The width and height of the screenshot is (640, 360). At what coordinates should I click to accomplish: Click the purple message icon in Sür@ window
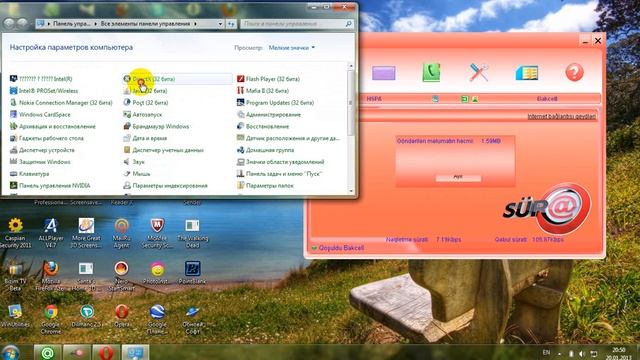coord(384,73)
